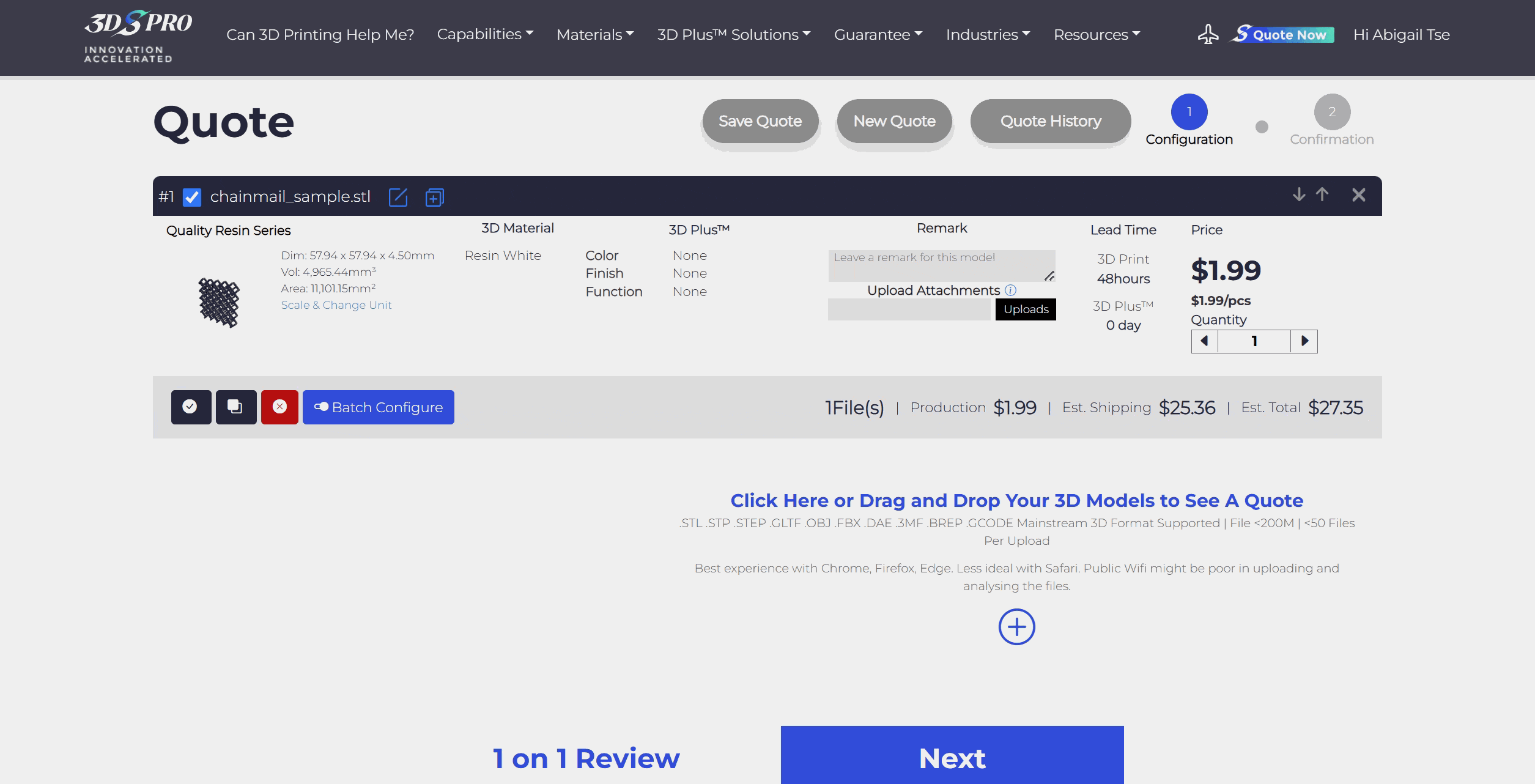Open the 3DSPRO logo homepage

138,37
